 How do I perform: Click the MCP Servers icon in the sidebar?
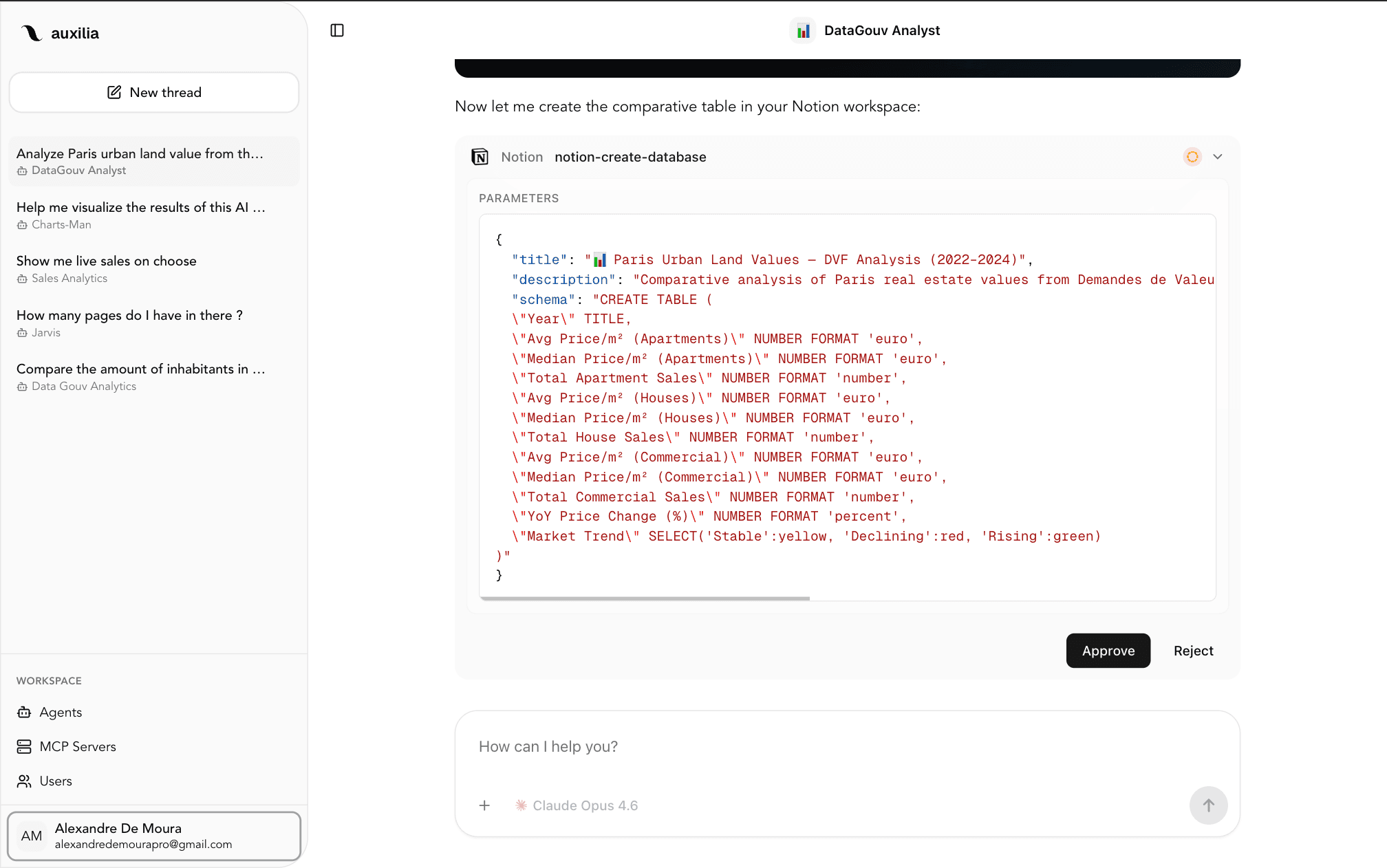point(25,746)
